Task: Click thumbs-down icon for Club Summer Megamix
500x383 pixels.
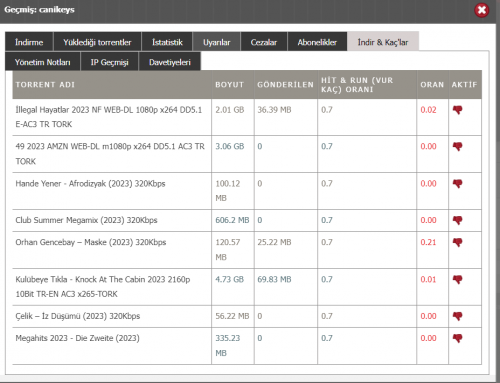Action: pyautogui.click(x=457, y=220)
